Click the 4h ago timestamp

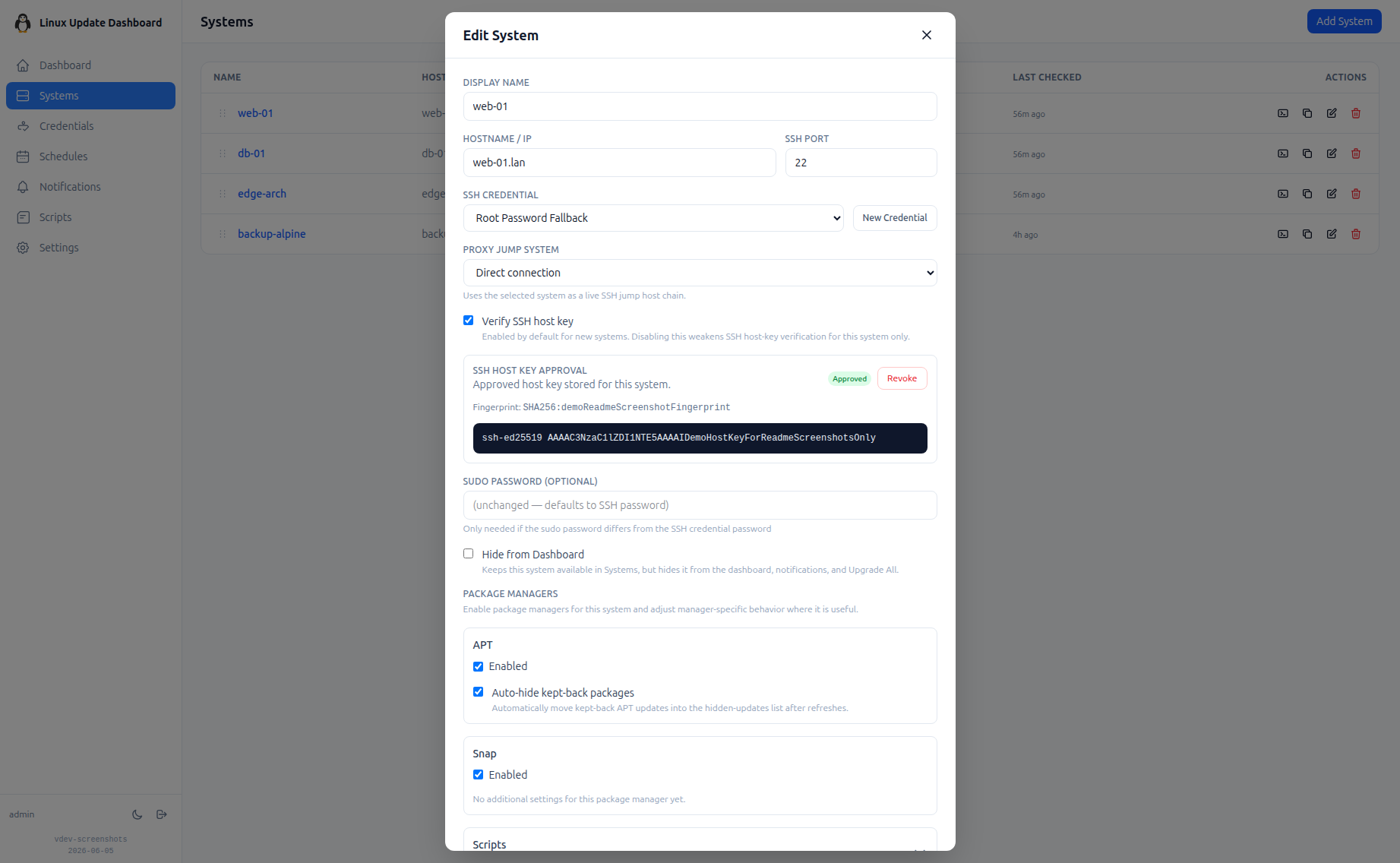tap(1025, 235)
